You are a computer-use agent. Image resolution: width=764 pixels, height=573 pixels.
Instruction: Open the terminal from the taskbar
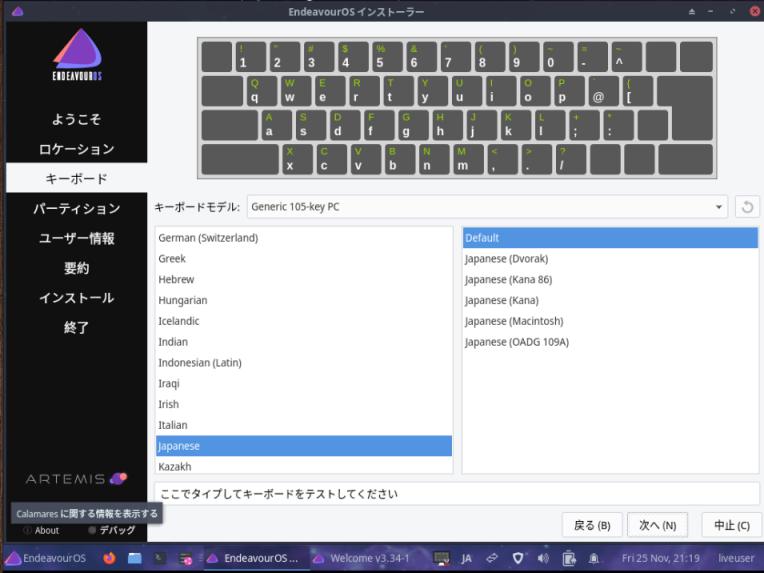click(x=160, y=558)
